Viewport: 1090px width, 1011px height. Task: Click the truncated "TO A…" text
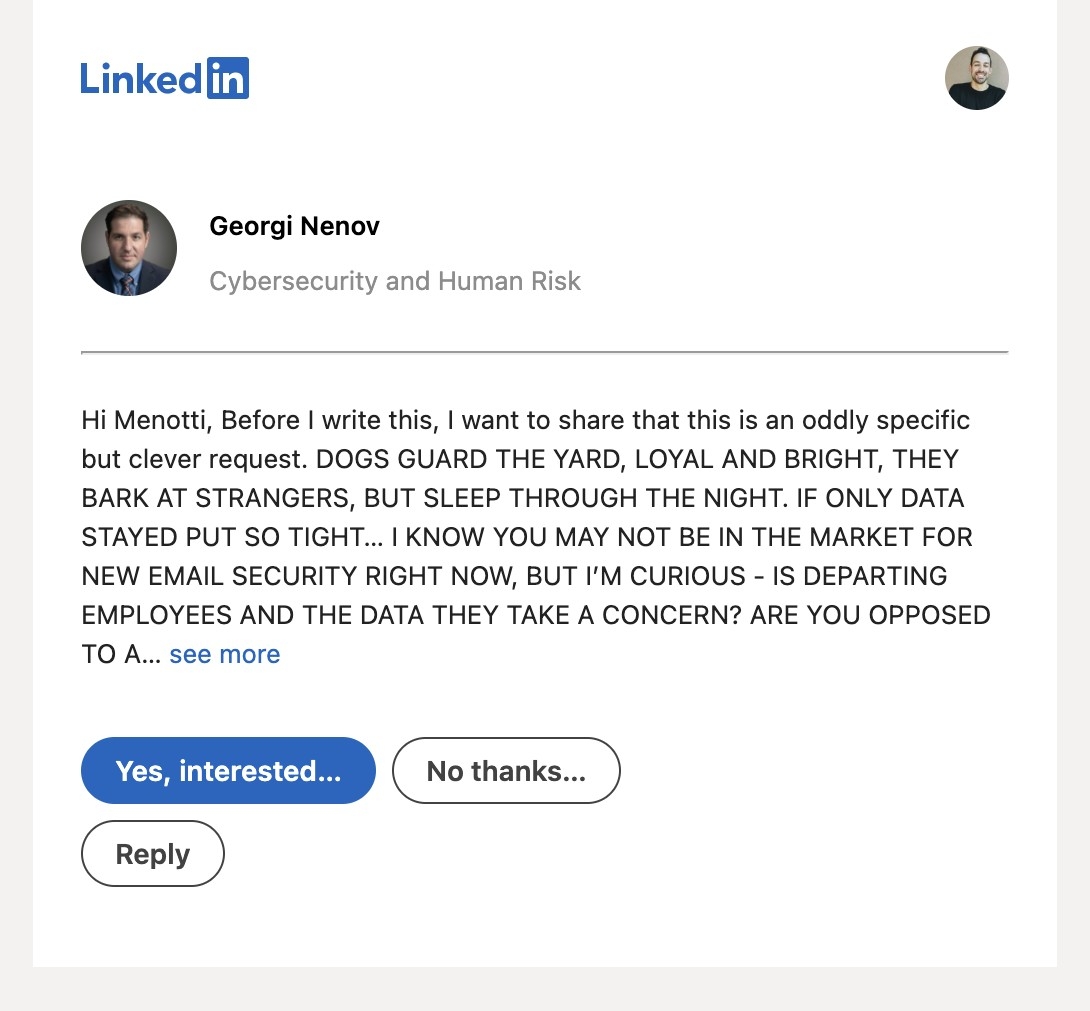(x=120, y=654)
